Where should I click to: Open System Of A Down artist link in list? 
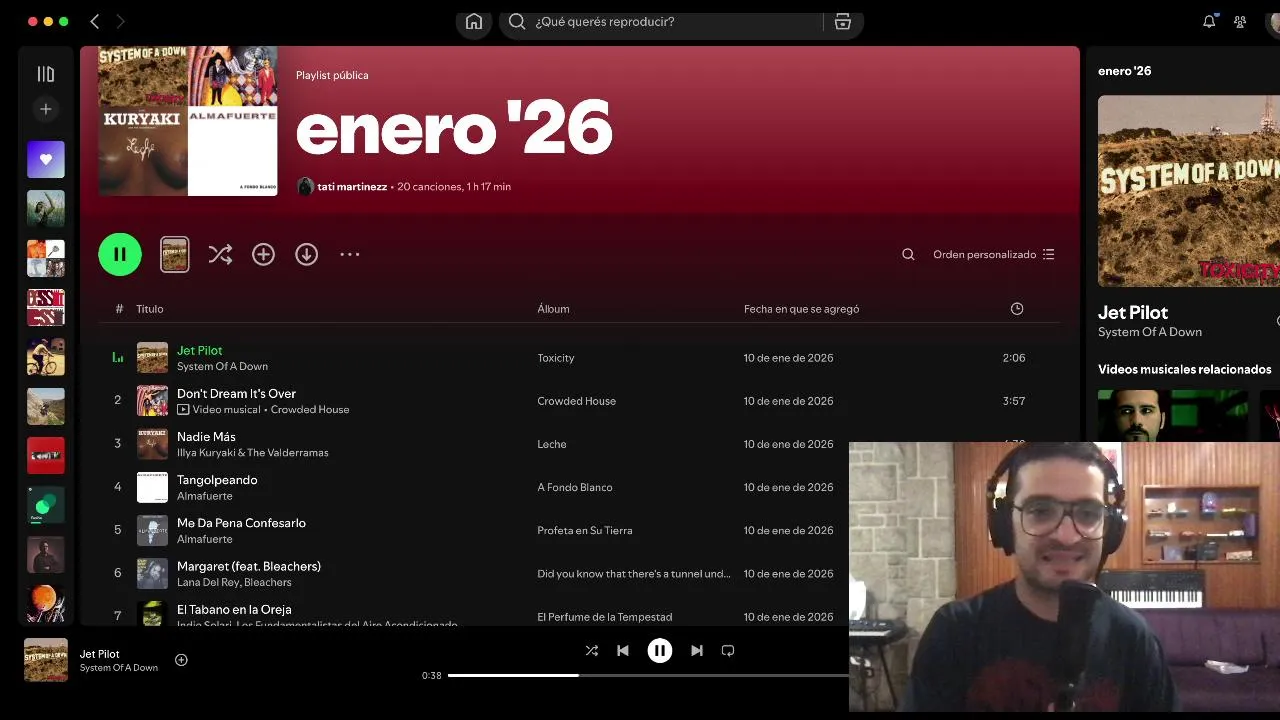[222, 367]
